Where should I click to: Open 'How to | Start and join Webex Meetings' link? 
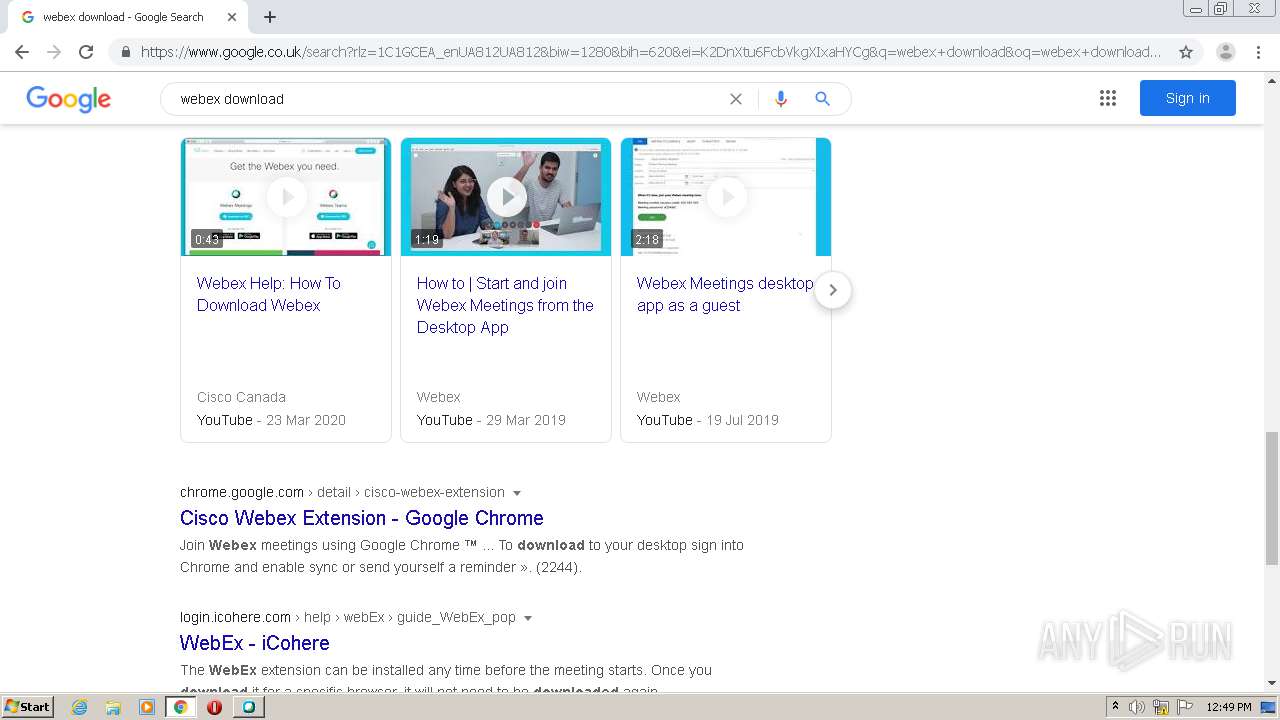tap(505, 305)
